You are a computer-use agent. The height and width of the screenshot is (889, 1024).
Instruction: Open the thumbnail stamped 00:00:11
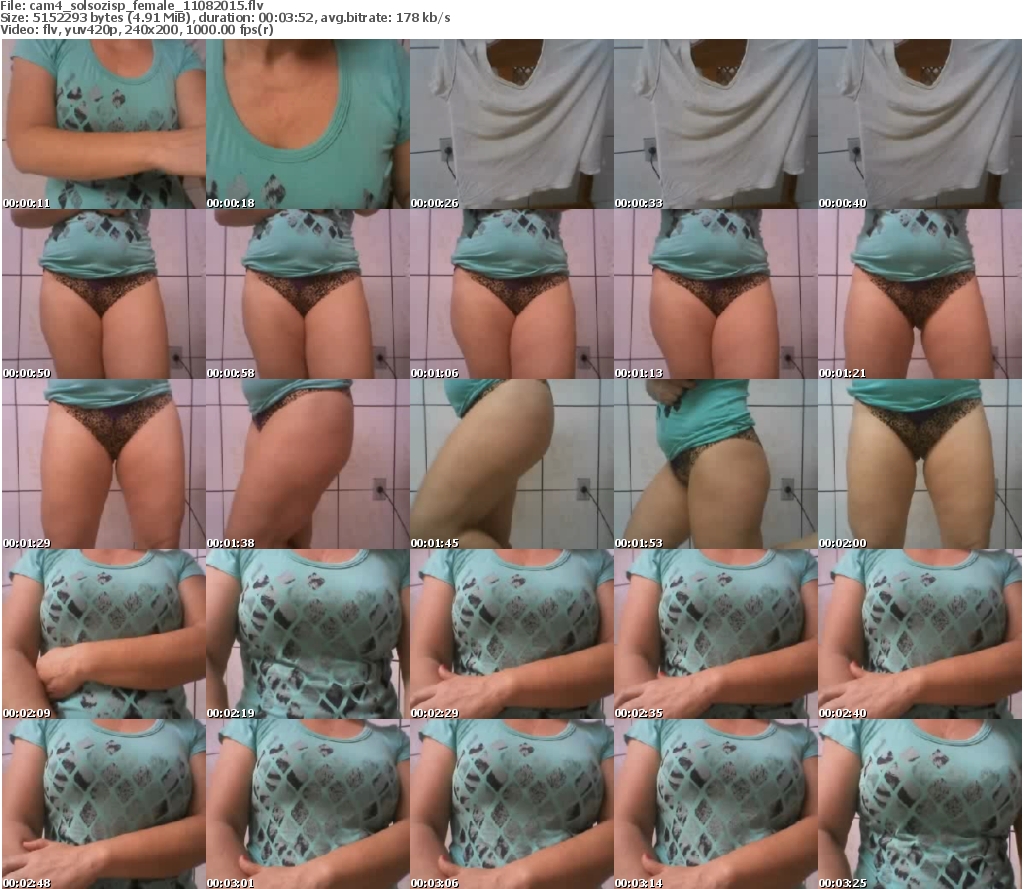104,124
